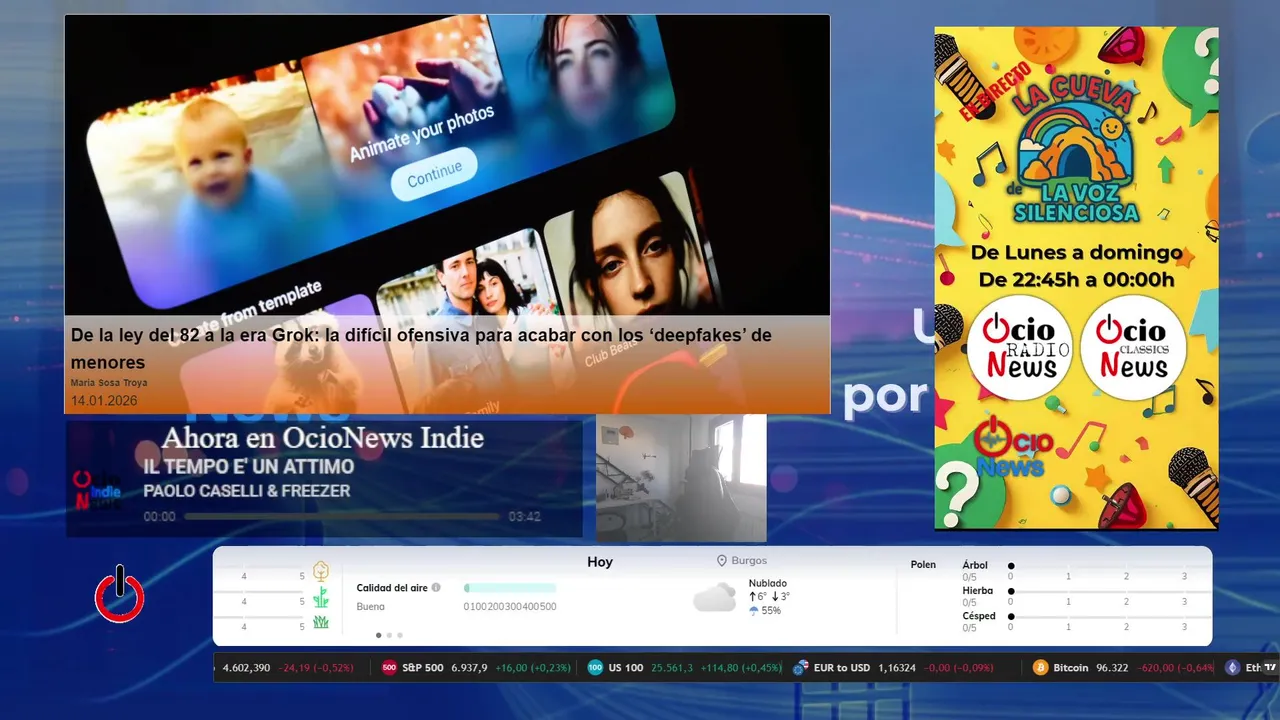Screen dimensions: 1280x720
Task: Click the tree pollen icon
Action: coord(321,572)
